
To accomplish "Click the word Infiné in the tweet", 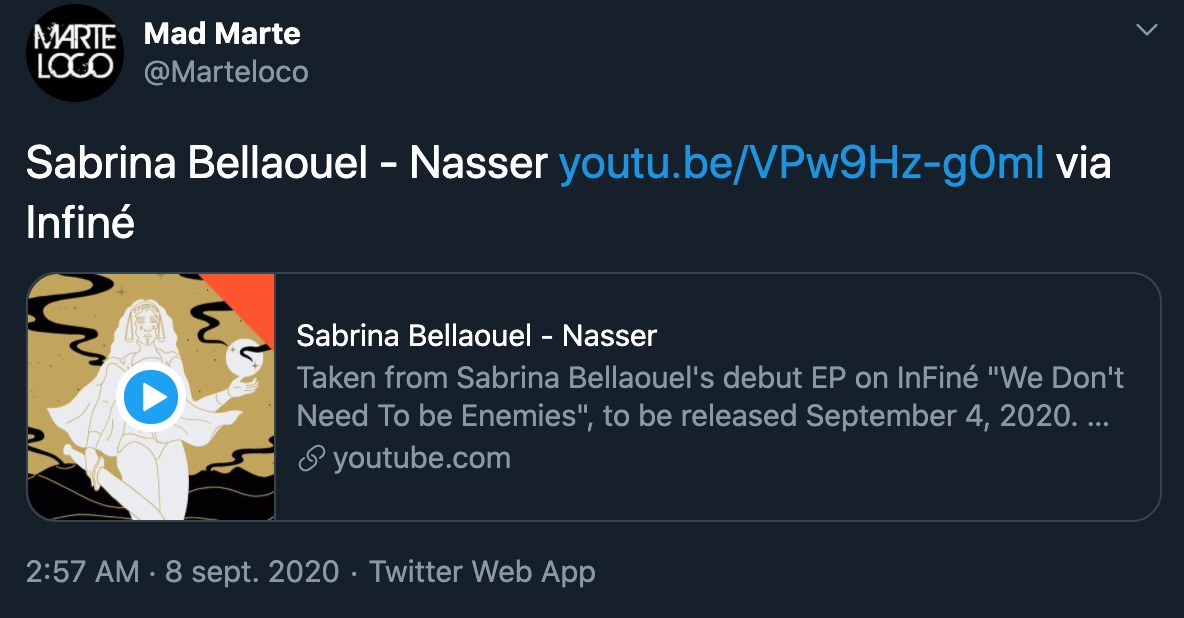I will coord(80,223).
